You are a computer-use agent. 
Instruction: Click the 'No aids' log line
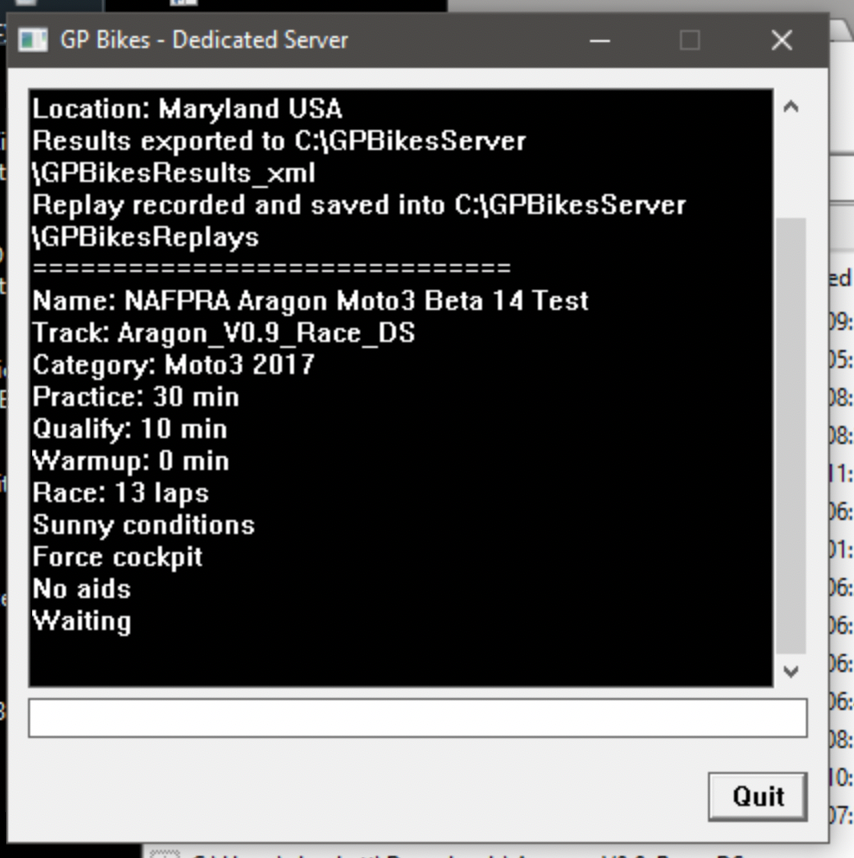tap(82, 589)
